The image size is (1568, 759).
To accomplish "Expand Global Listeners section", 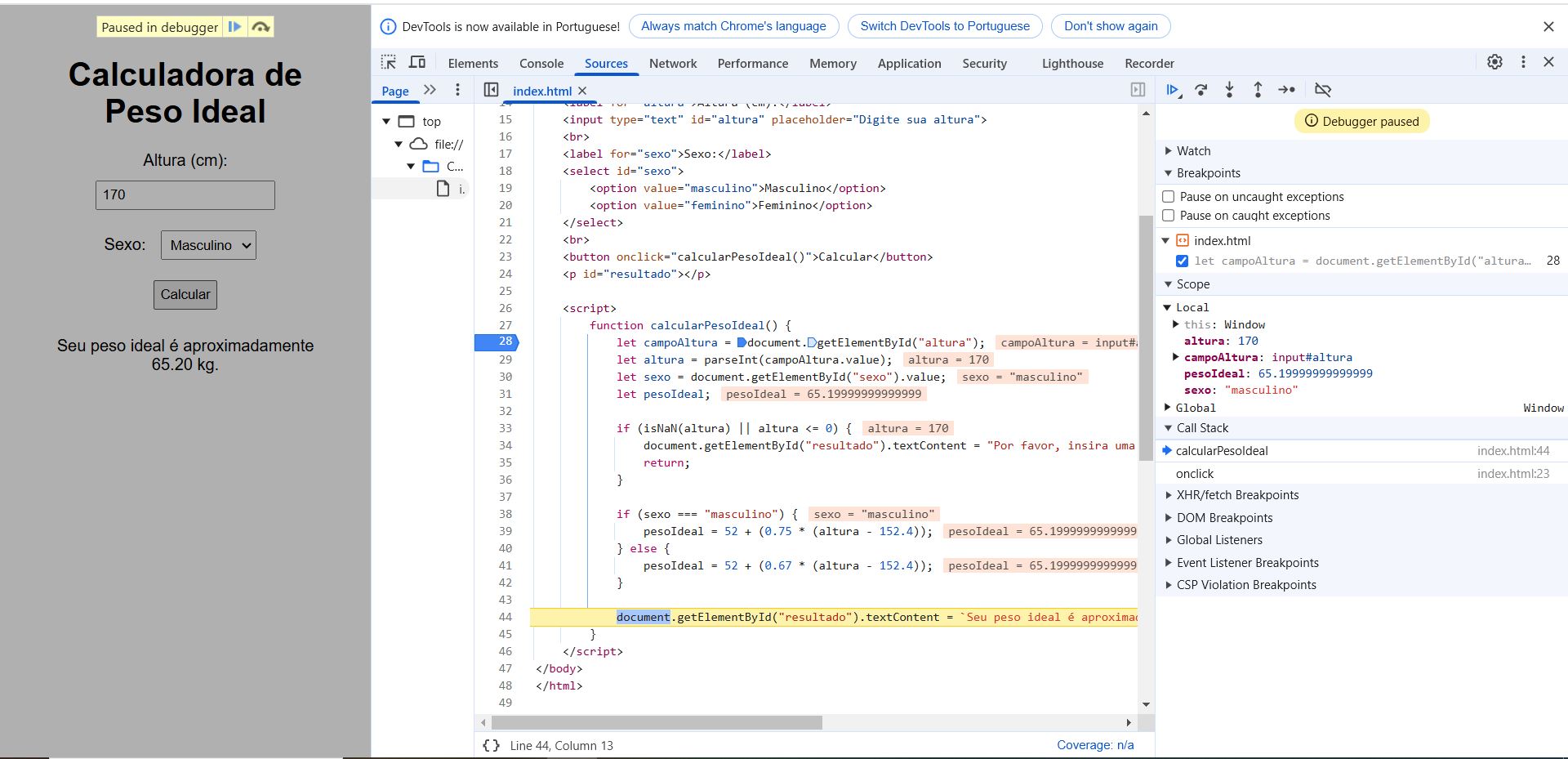I will [x=1169, y=540].
